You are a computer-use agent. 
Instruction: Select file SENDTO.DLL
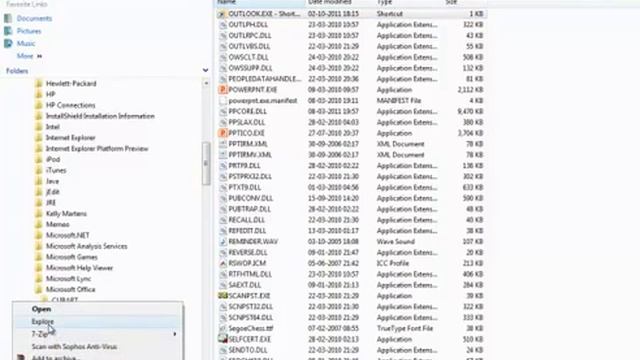click(x=248, y=350)
